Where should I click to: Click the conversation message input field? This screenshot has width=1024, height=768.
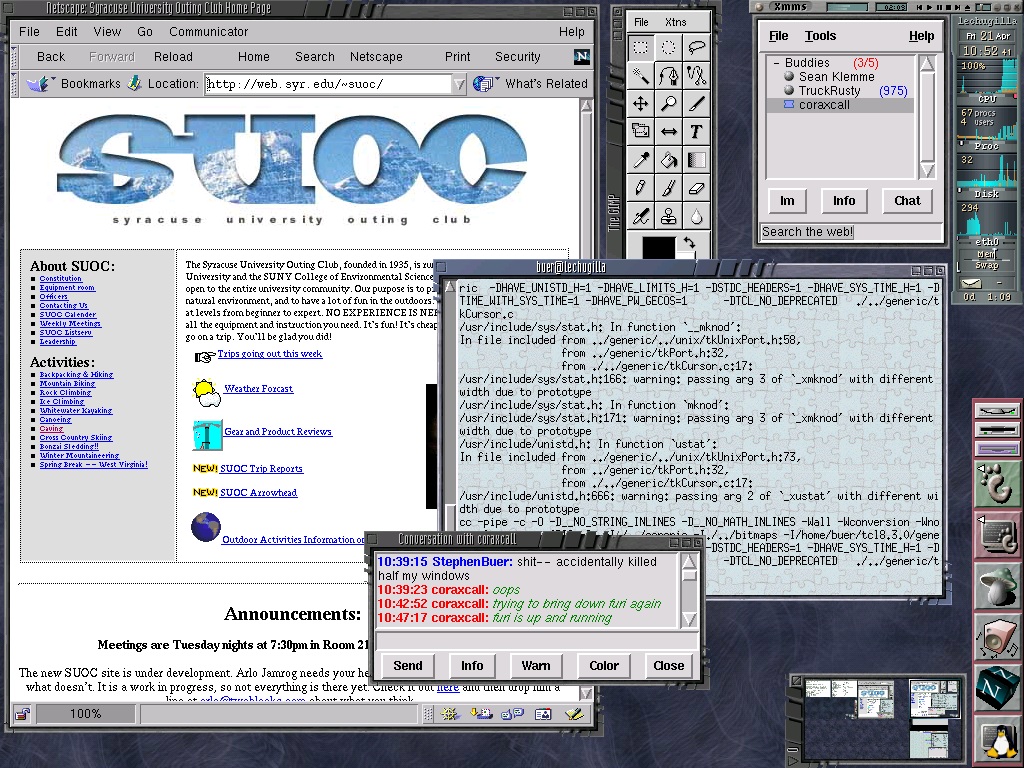[537, 641]
